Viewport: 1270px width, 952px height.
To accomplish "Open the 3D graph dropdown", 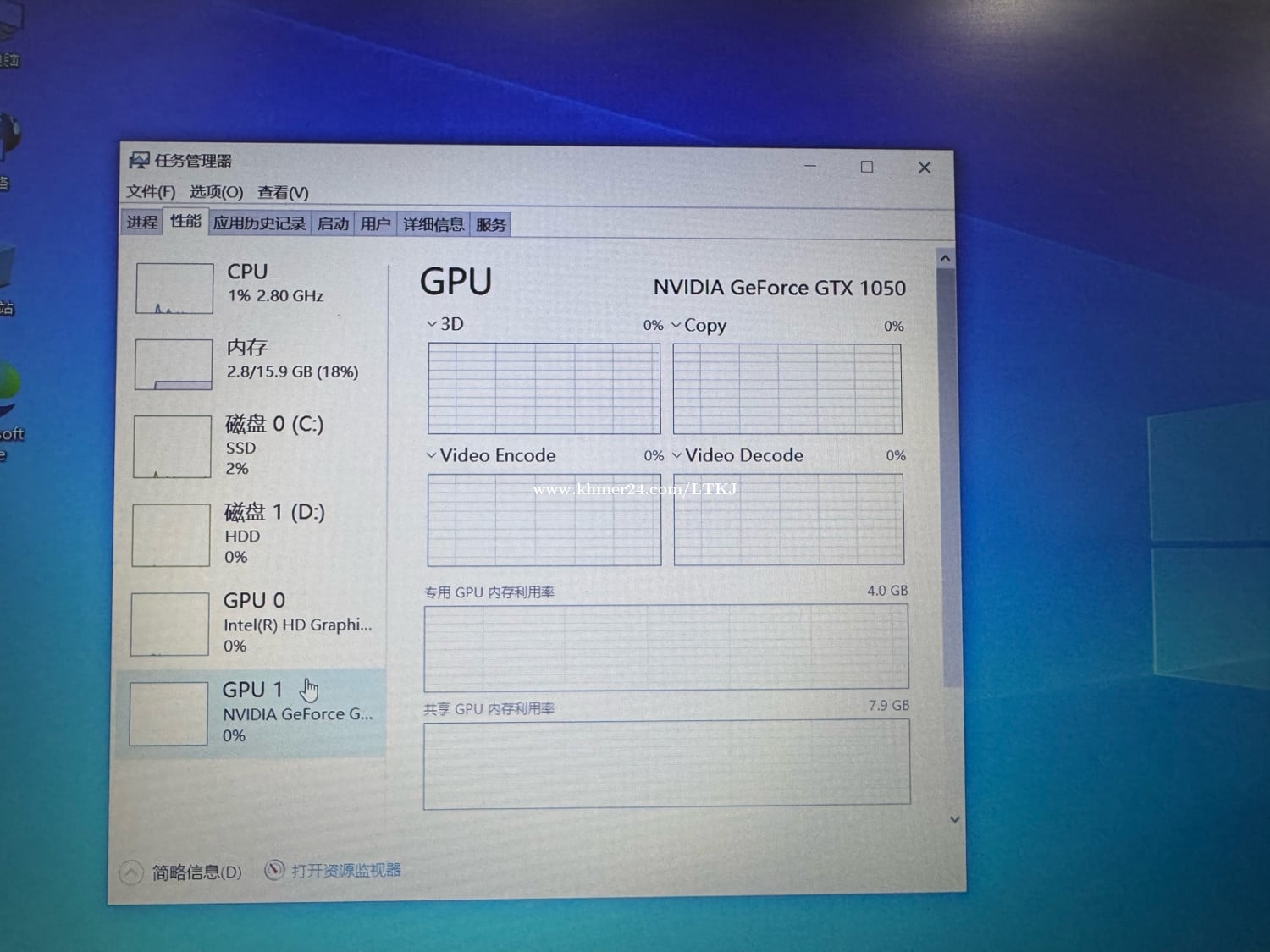I will pyautogui.click(x=432, y=324).
